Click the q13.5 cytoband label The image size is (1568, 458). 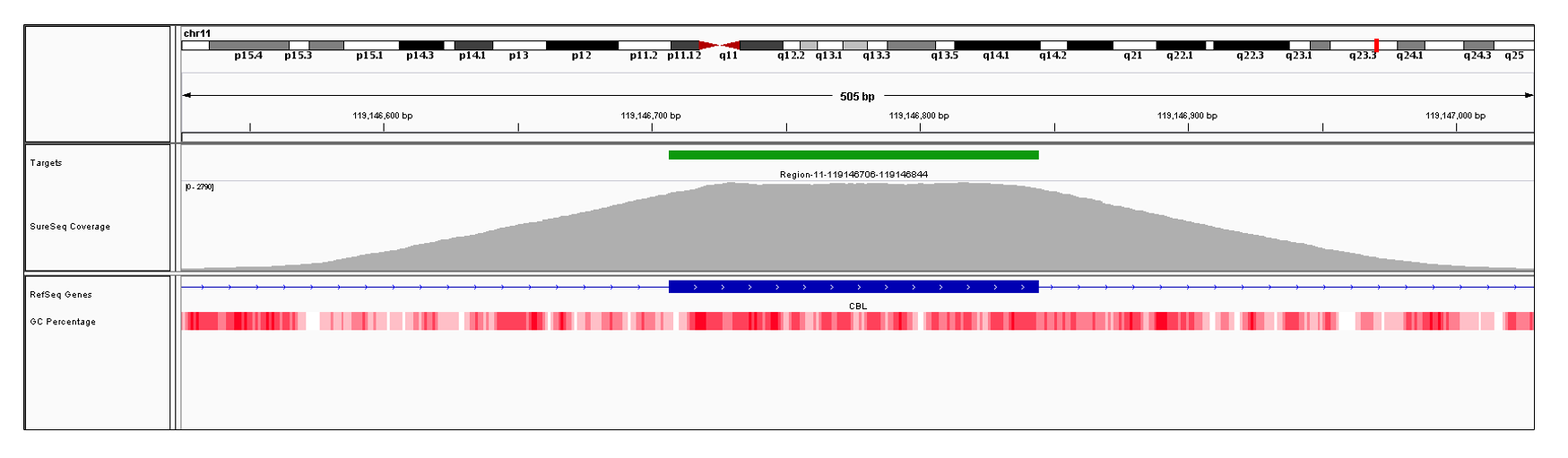944,56
